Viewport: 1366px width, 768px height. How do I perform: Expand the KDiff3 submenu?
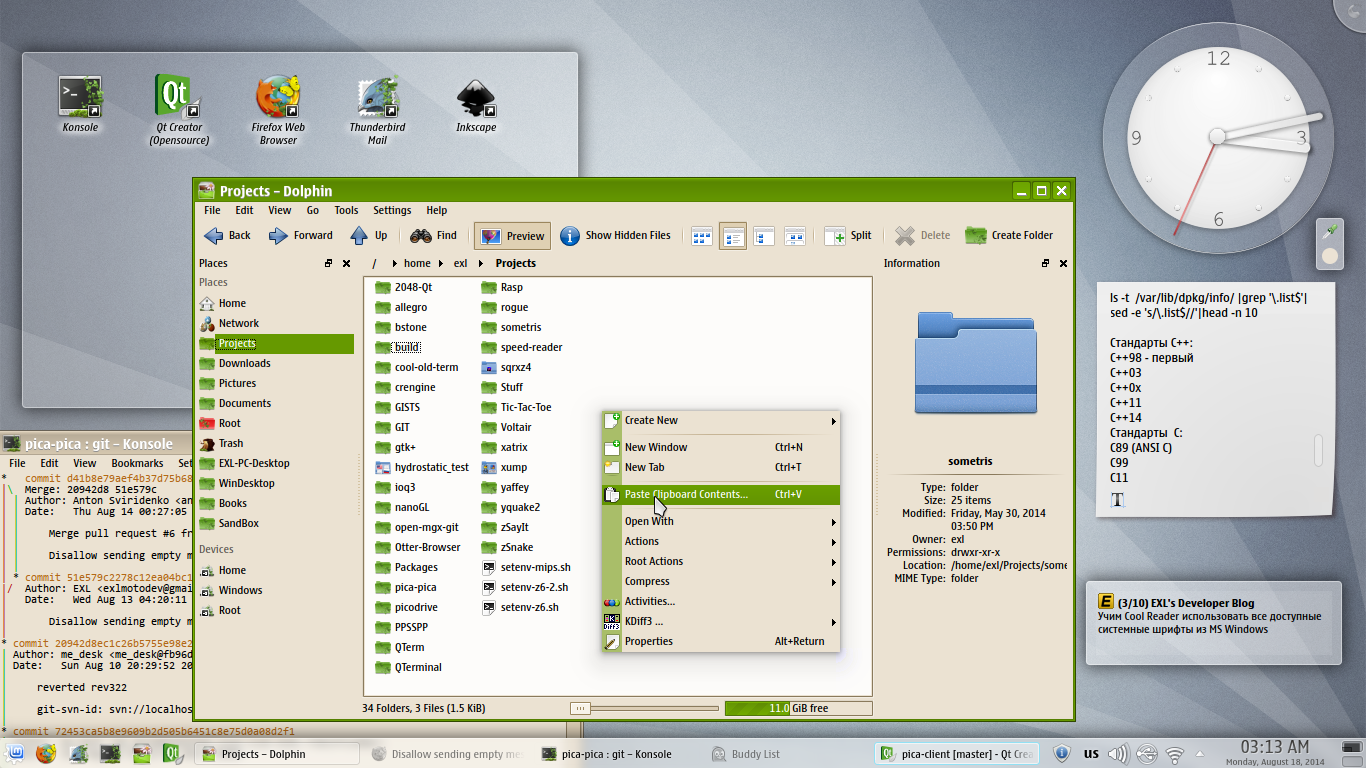[720, 622]
